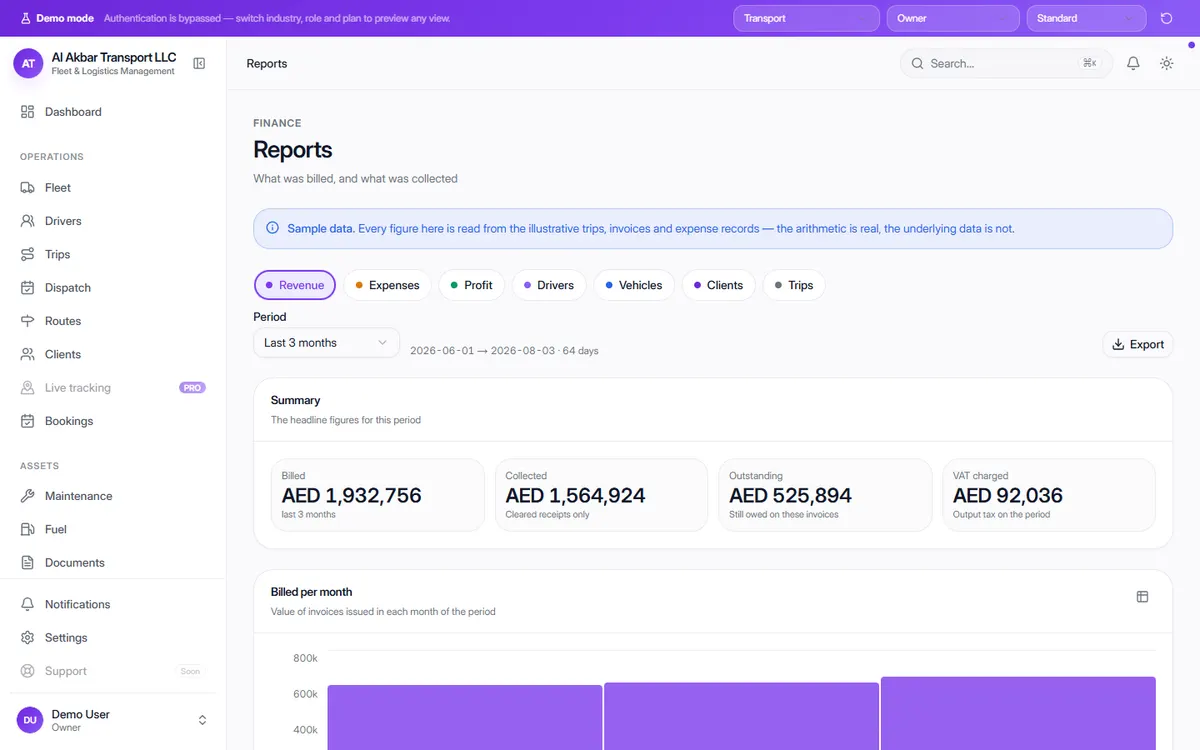The width and height of the screenshot is (1200, 750).
Task: Click the Live tracking pin icon
Action: 28,388
